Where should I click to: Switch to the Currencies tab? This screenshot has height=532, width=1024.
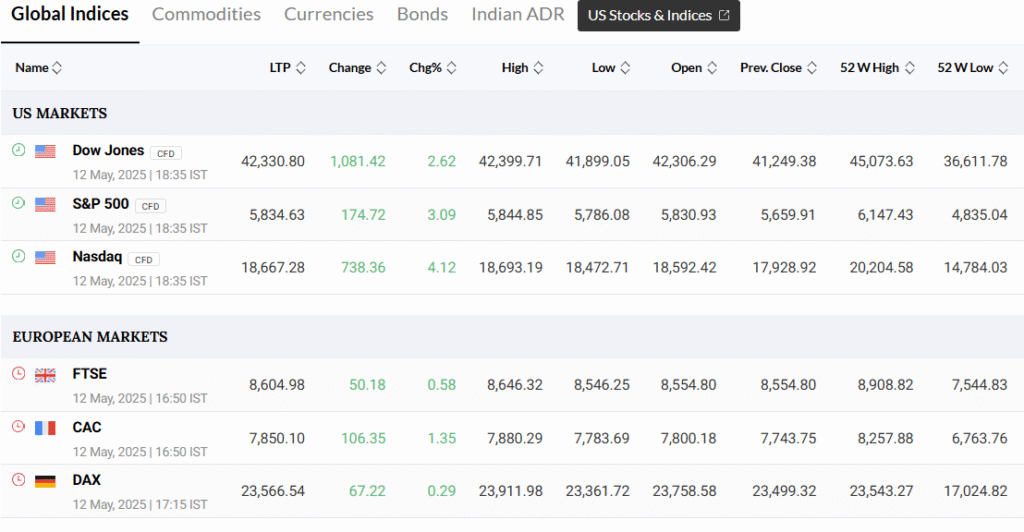(328, 14)
